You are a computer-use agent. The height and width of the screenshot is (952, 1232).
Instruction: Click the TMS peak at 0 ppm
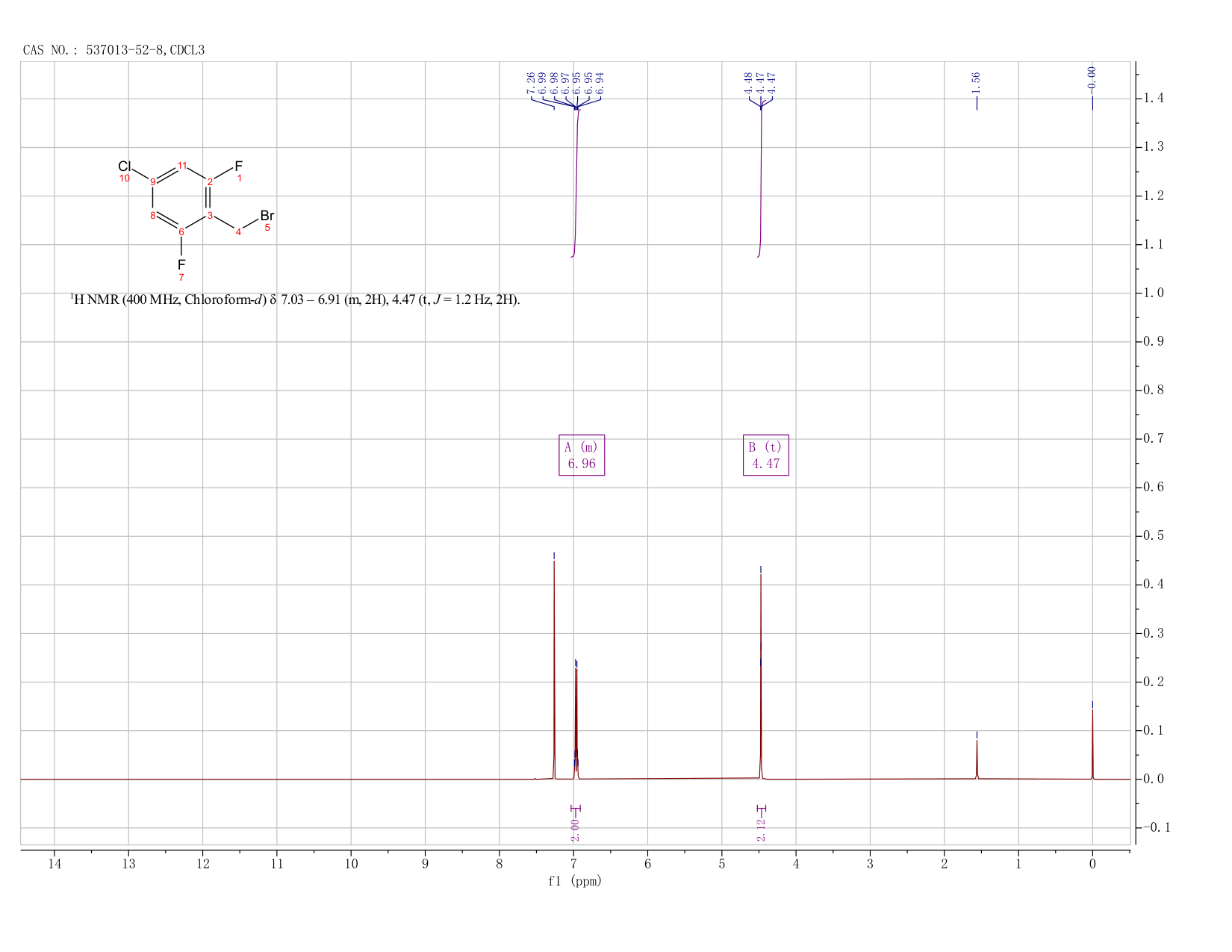click(1092, 745)
